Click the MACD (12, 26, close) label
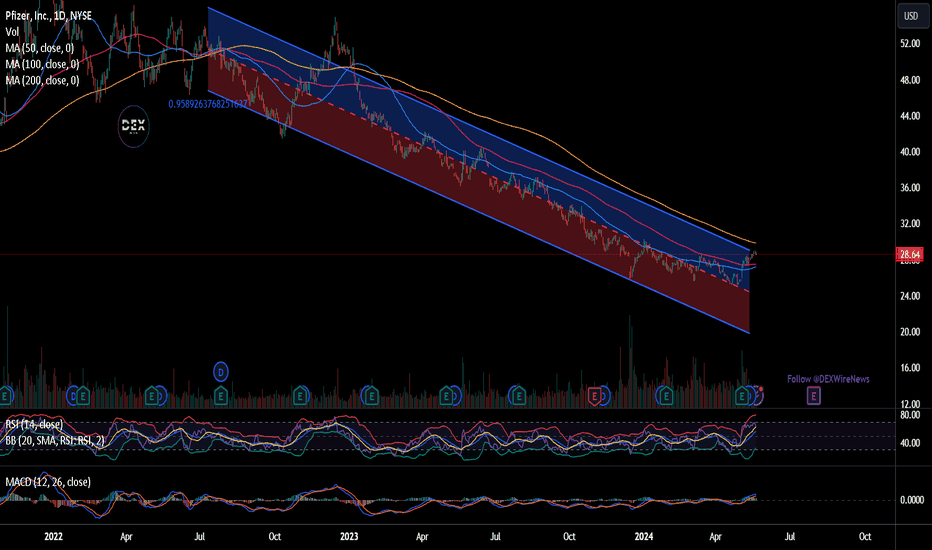 [48, 482]
